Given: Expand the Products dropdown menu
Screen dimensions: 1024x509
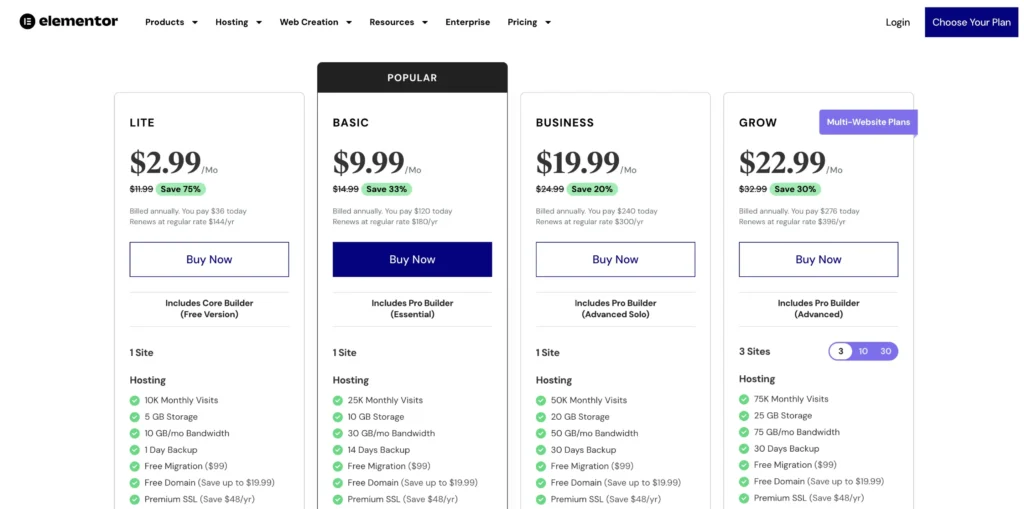Looking at the screenshot, I should (x=171, y=22).
